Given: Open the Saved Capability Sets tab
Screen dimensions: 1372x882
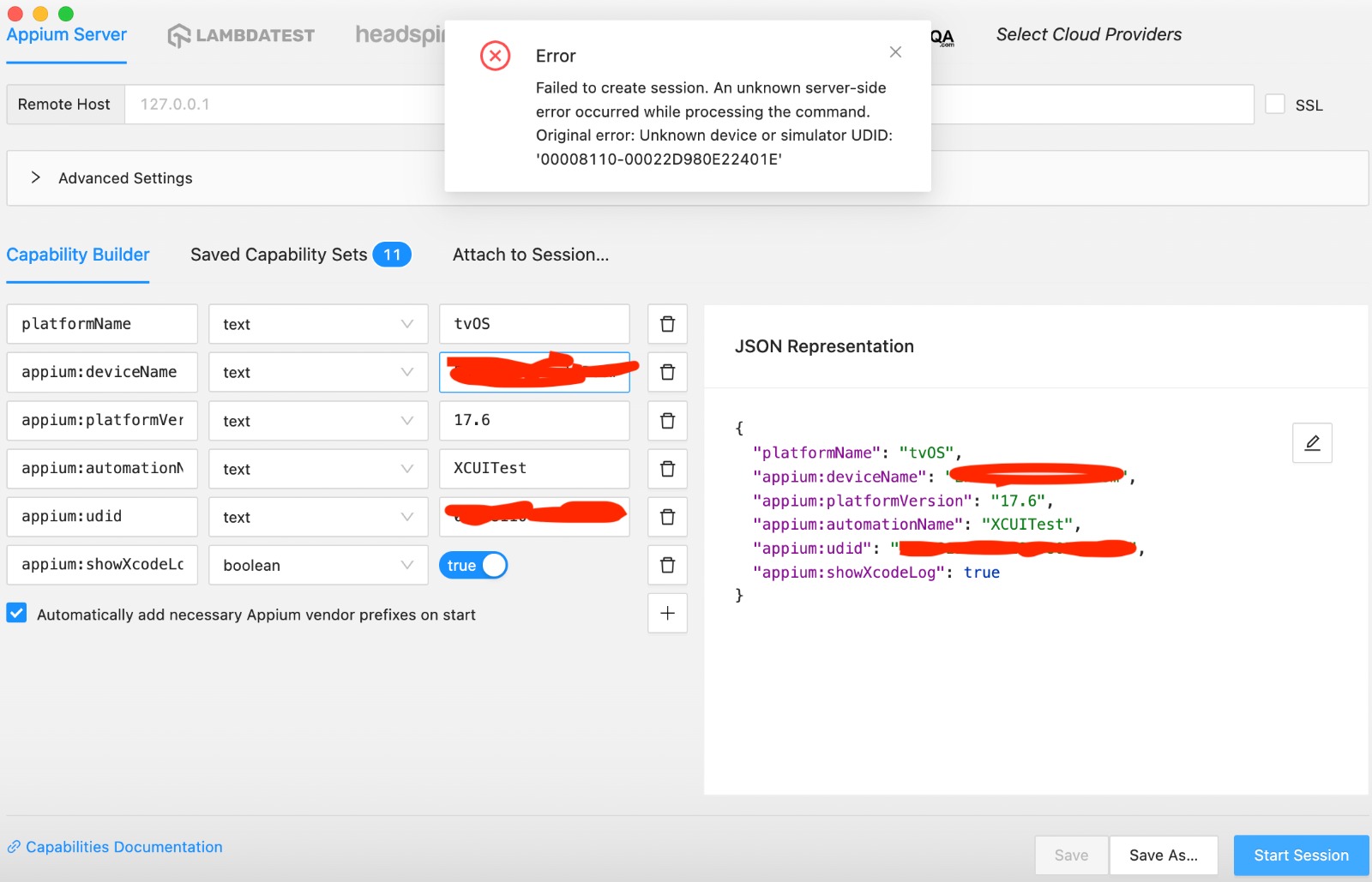Looking at the screenshot, I should coord(301,255).
